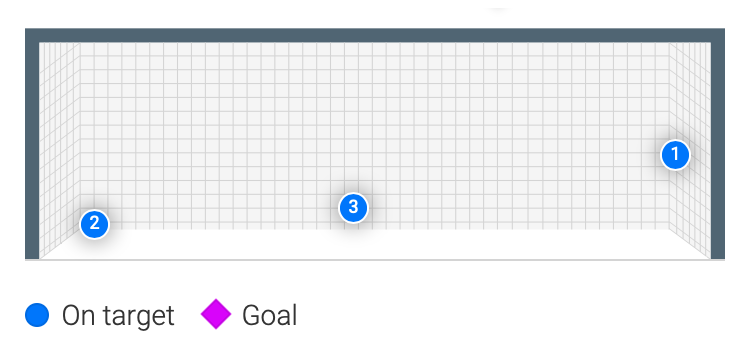Click the right goalpost
Screen dimensions: 744x362
pyautogui.click(x=717, y=144)
